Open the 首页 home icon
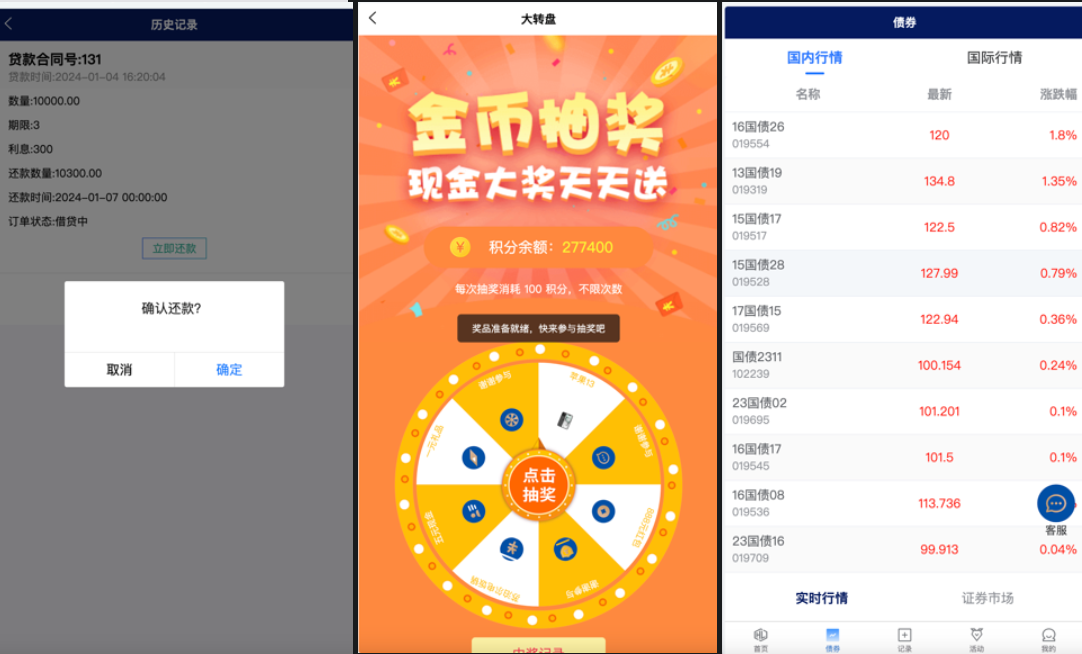 [x=760, y=640]
